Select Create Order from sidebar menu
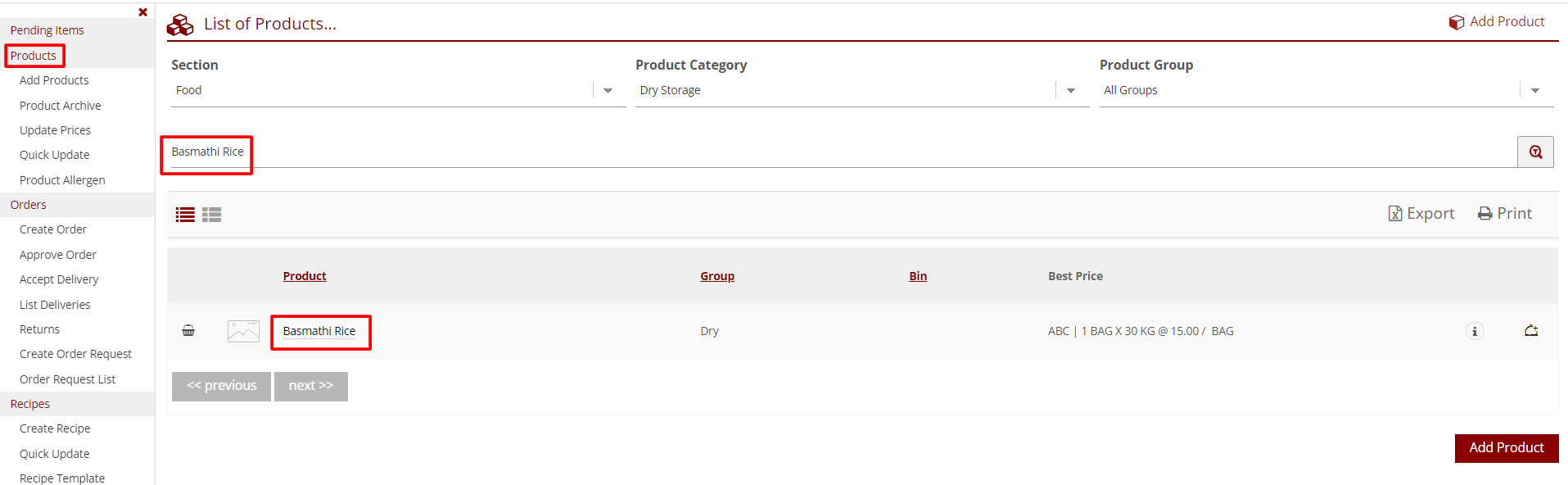 point(53,229)
